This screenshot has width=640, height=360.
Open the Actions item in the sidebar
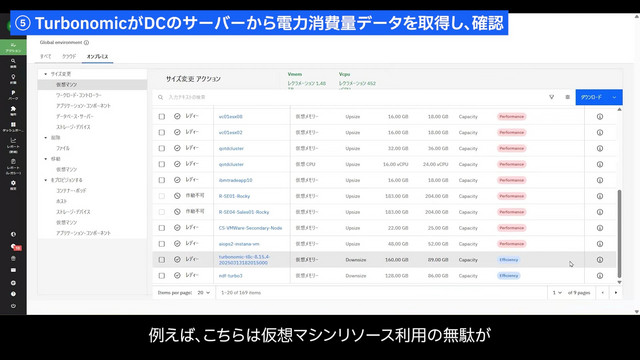coord(13,47)
